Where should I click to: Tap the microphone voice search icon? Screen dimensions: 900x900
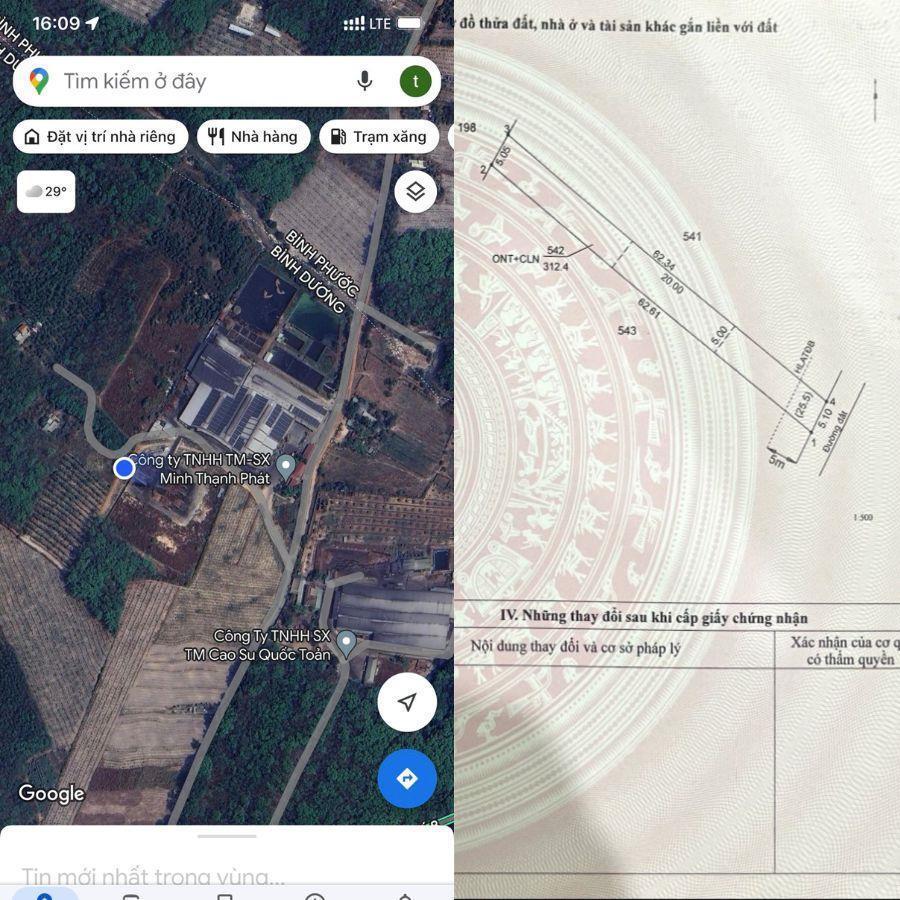pos(365,81)
